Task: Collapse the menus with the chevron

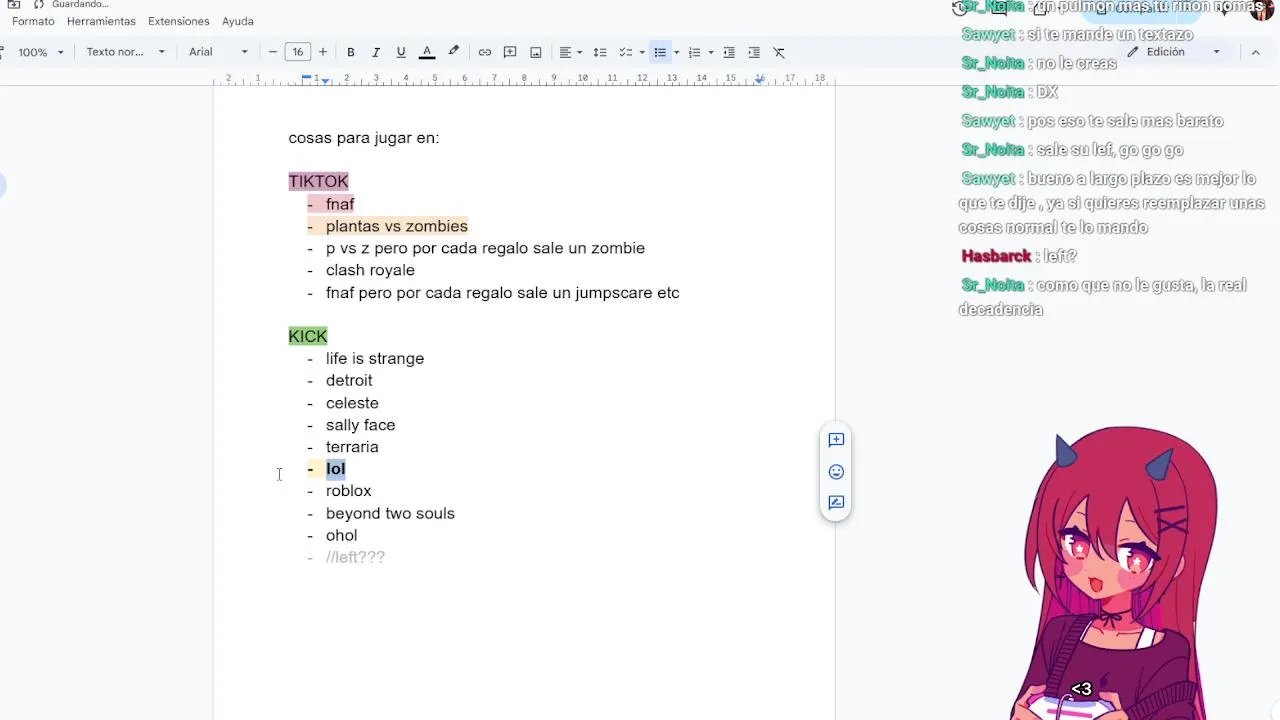Action: [x=1255, y=52]
